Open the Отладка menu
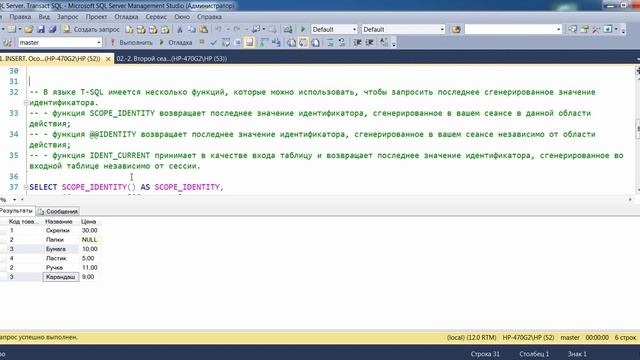Image resolution: width=640 pixels, height=360 pixels. 126,17
